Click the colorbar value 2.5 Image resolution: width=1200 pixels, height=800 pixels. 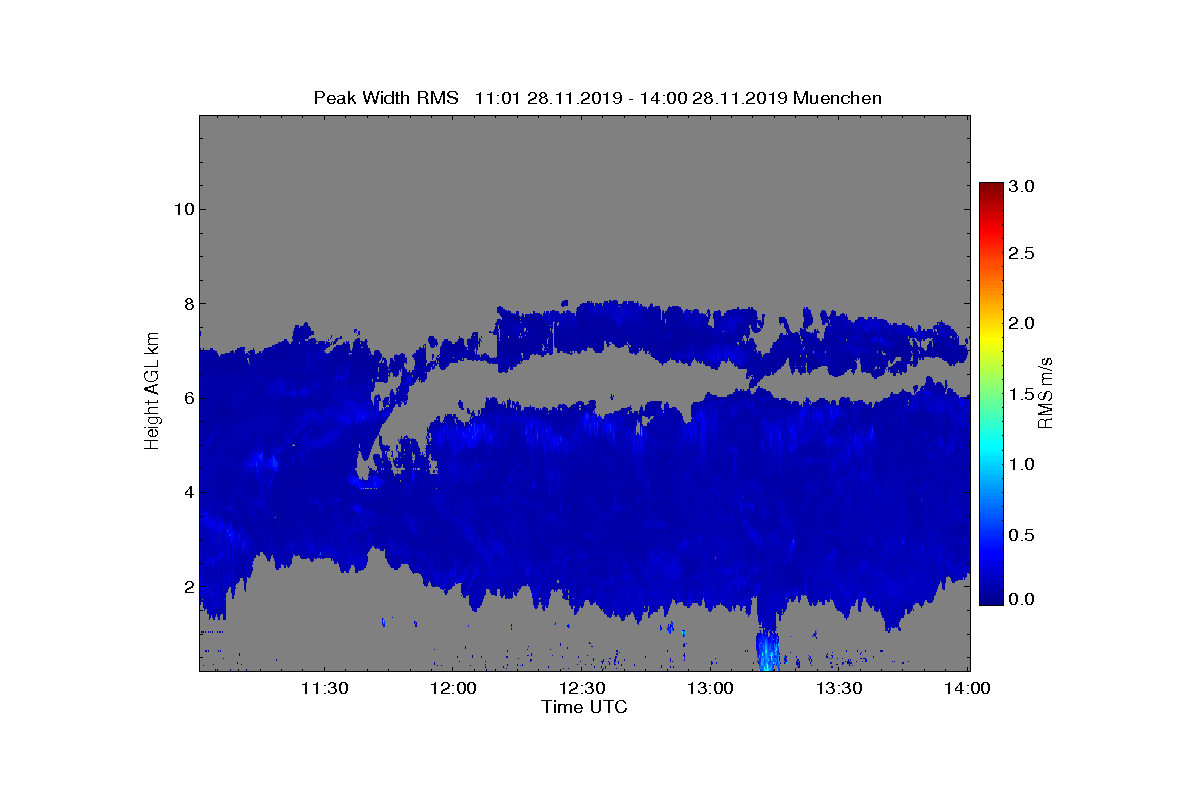[1022, 254]
